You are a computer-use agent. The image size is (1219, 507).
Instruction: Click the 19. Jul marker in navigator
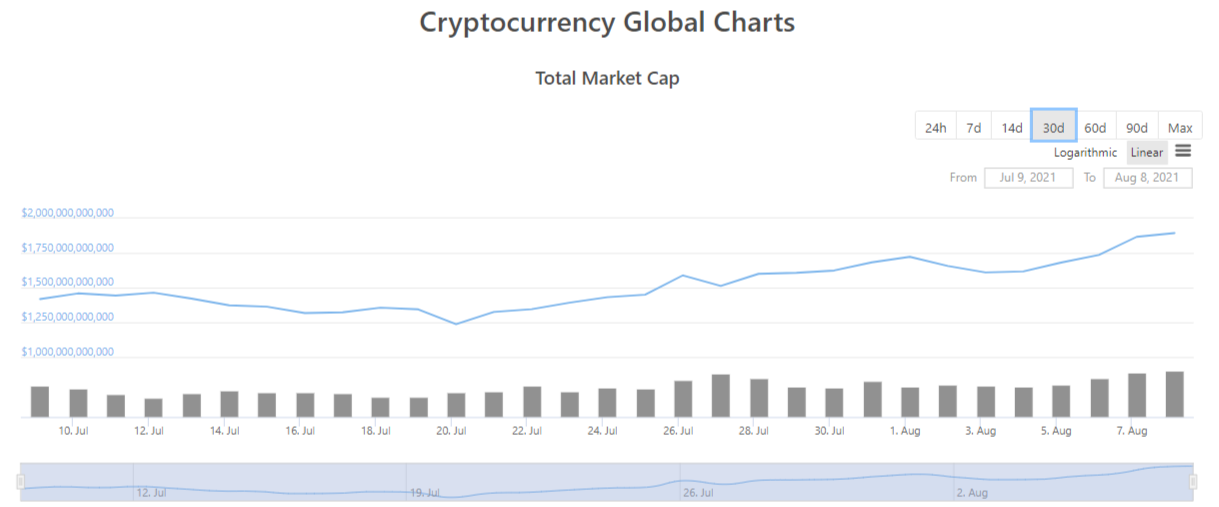[424, 493]
